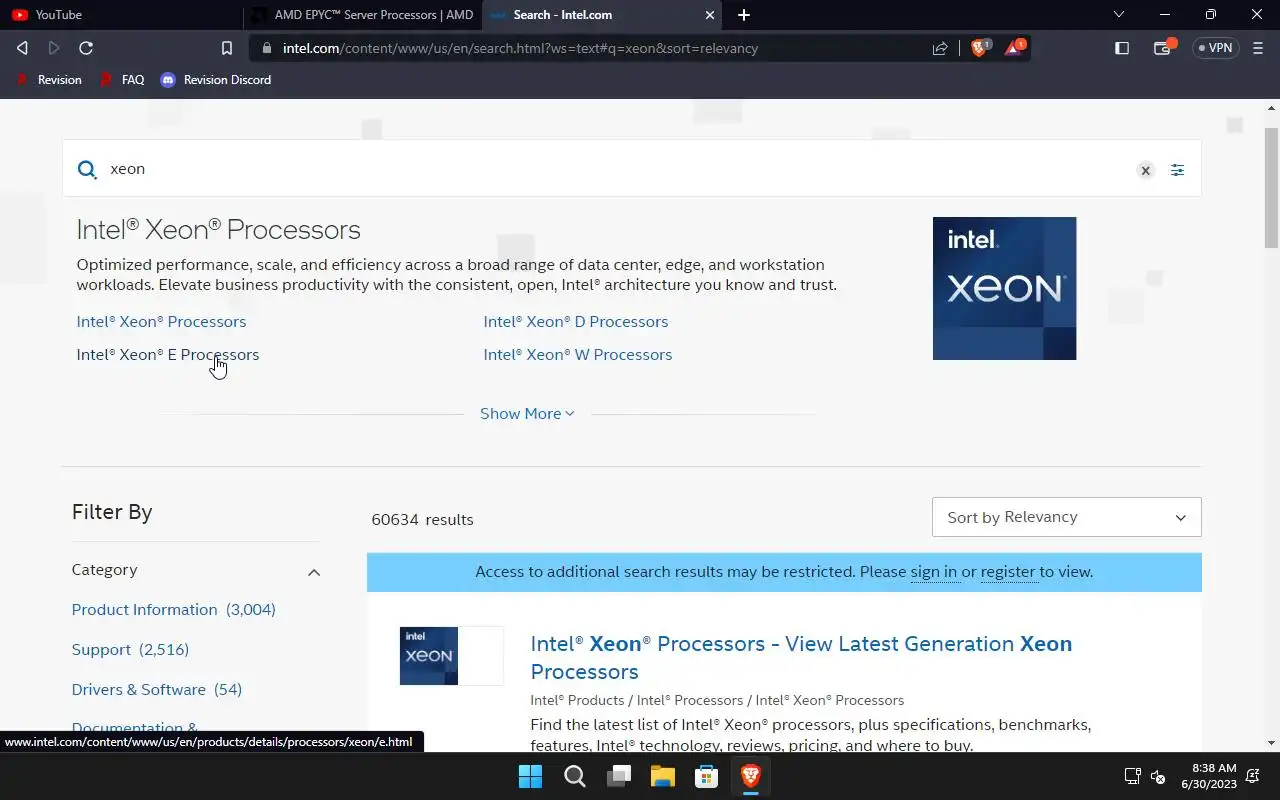Open the Revision bookmark
Screen dimensions: 1280x800
coord(49,80)
